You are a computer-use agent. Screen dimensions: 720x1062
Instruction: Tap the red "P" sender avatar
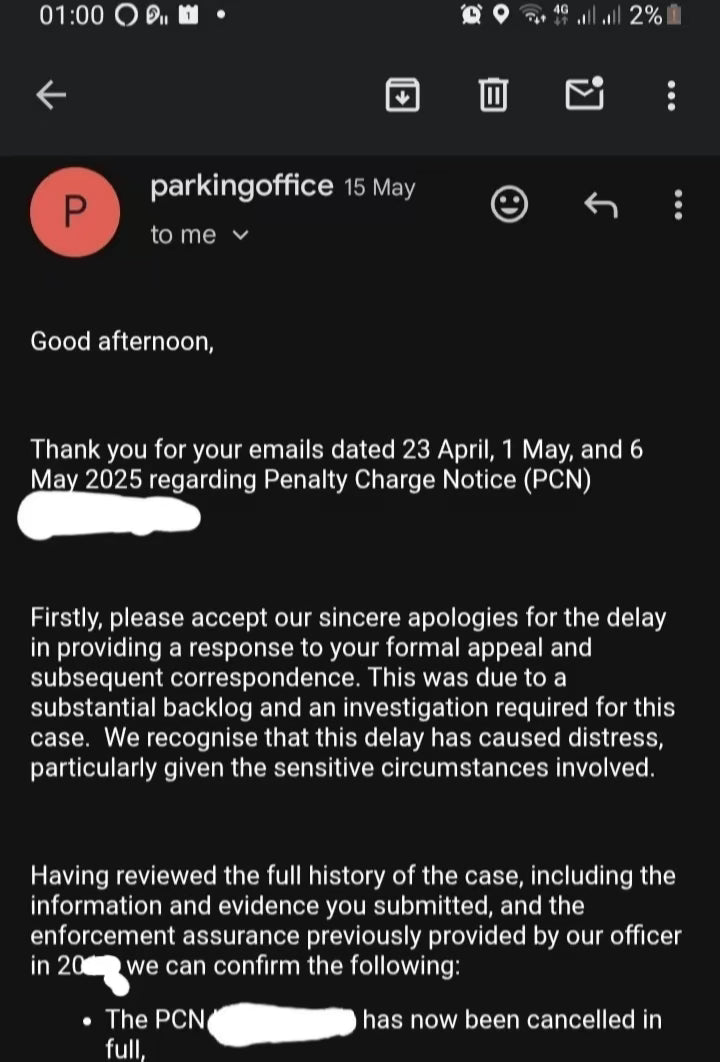coord(76,212)
